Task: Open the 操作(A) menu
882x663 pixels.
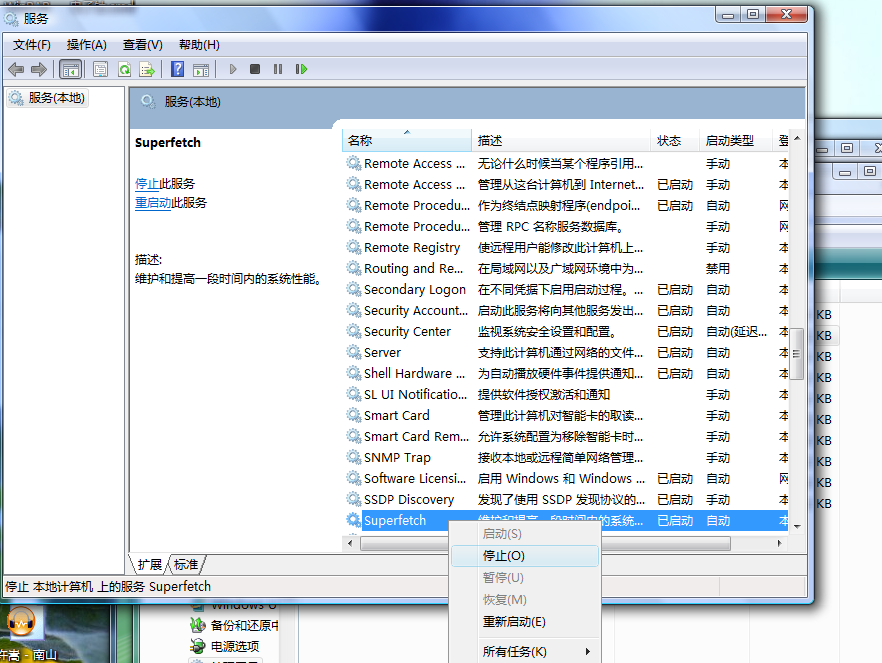Action: pyautogui.click(x=86, y=45)
